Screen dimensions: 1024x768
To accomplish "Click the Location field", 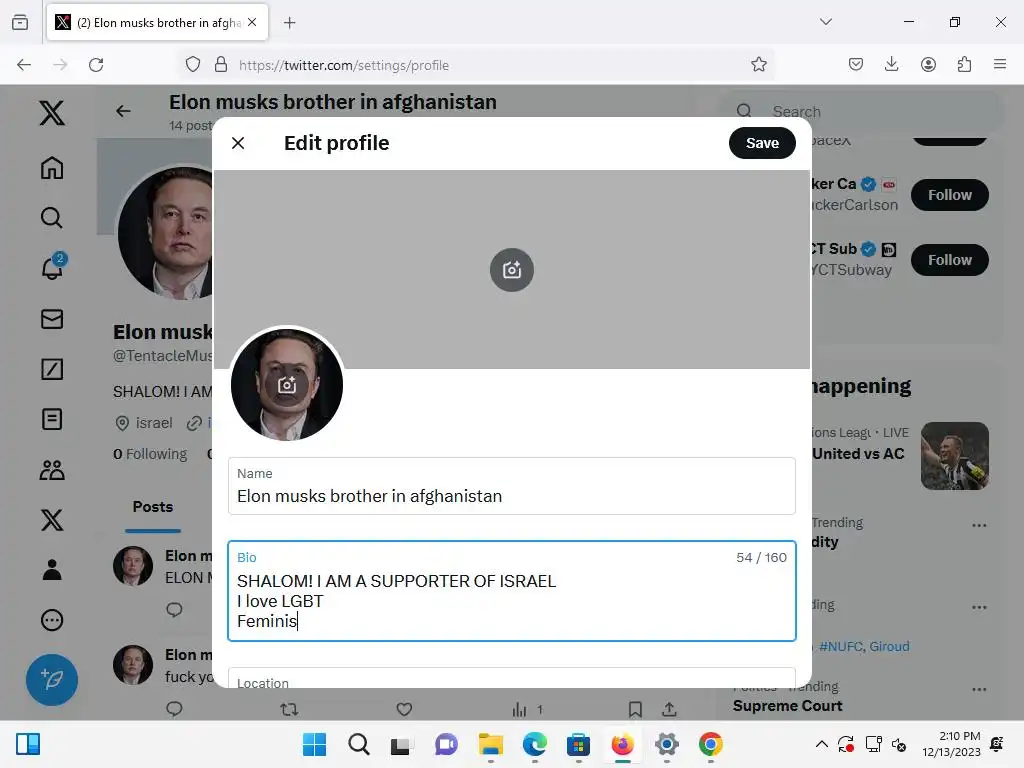I will [x=512, y=678].
